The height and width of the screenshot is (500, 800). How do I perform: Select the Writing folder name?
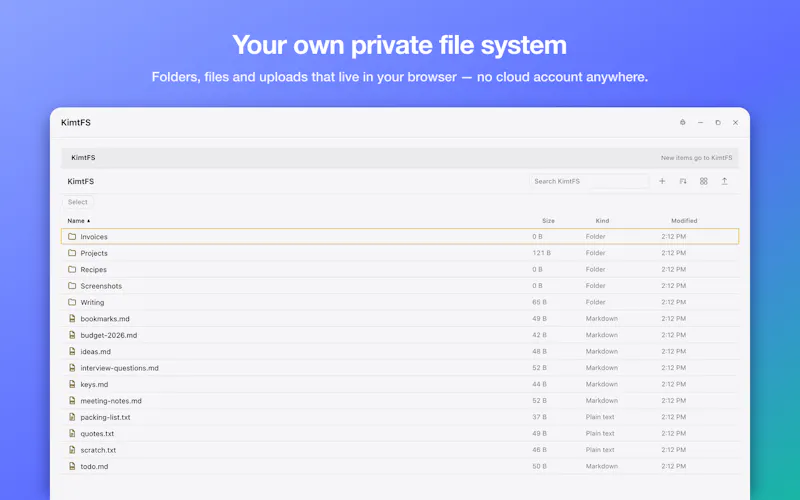tap(92, 302)
